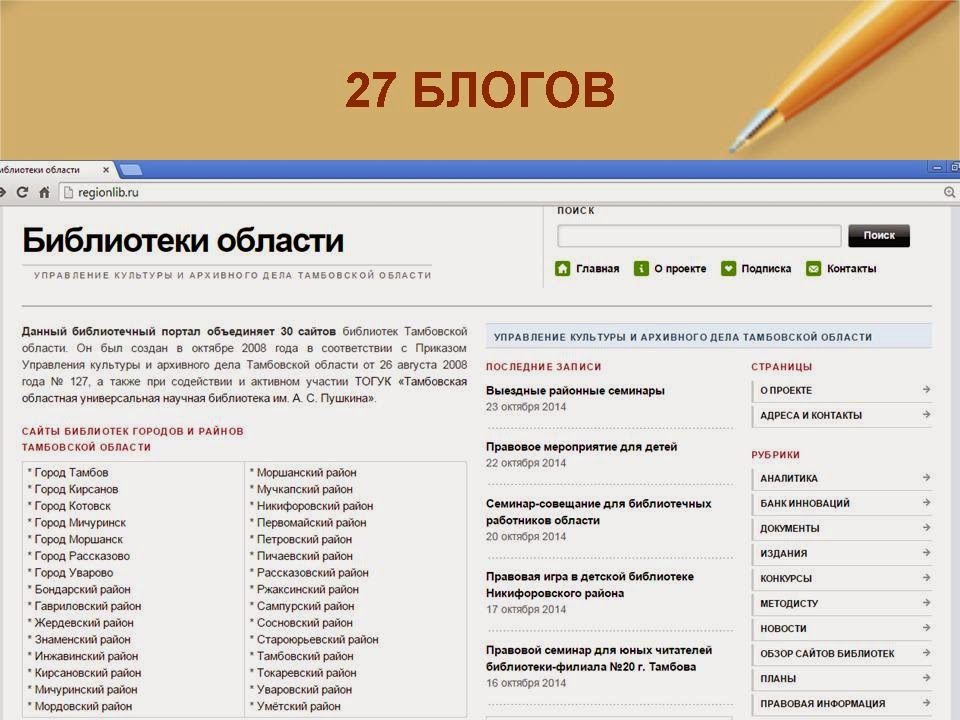
Task: Open the Выездные районные семинары post
Action: click(x=577, y=390)
